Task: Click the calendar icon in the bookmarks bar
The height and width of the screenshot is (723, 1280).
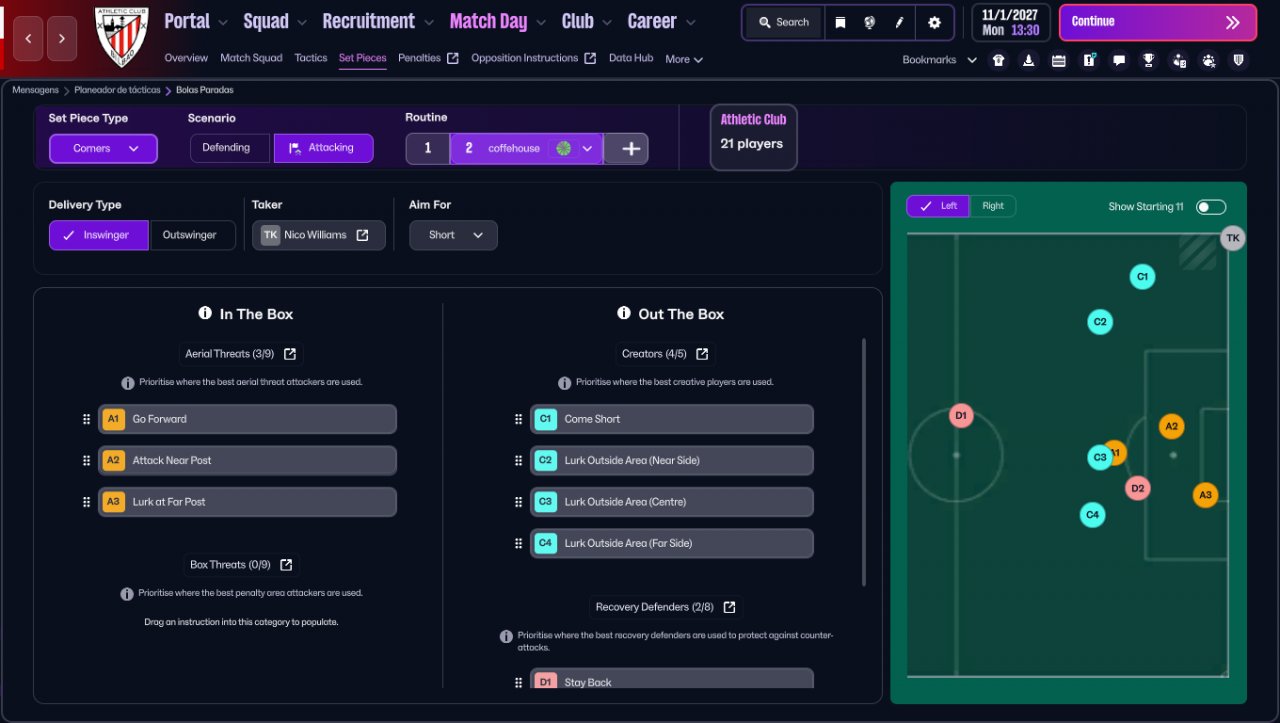Action: coord(1059,60)
